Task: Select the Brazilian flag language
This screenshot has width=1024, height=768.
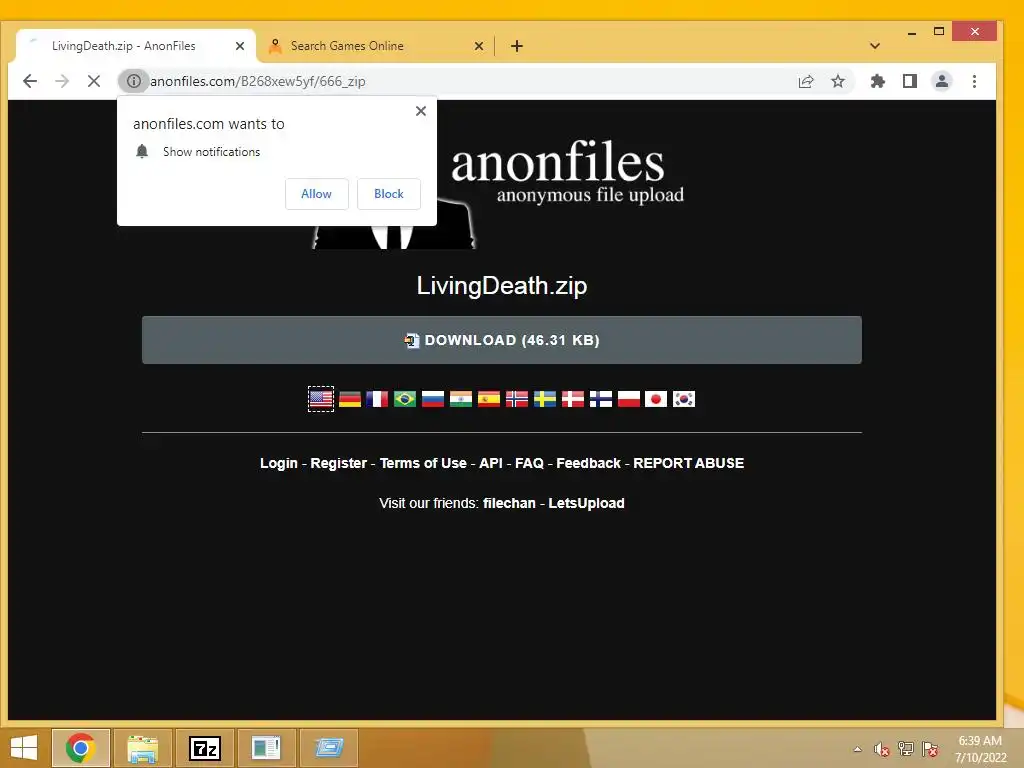Action: coord(405,399)
